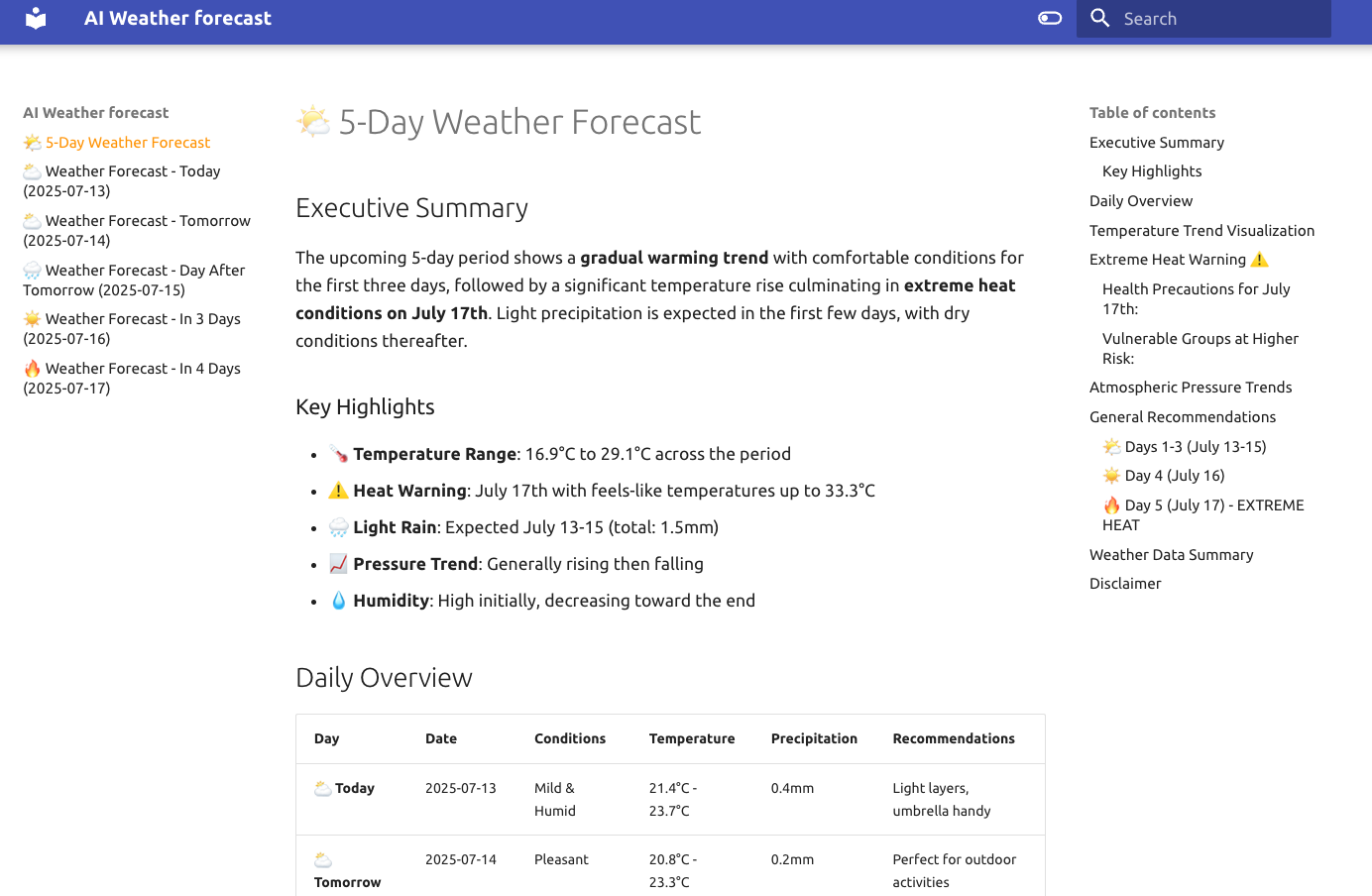
Task: Click fire icon beside Day 5 EXTREME HEAT
Action: click(1112, 505)
